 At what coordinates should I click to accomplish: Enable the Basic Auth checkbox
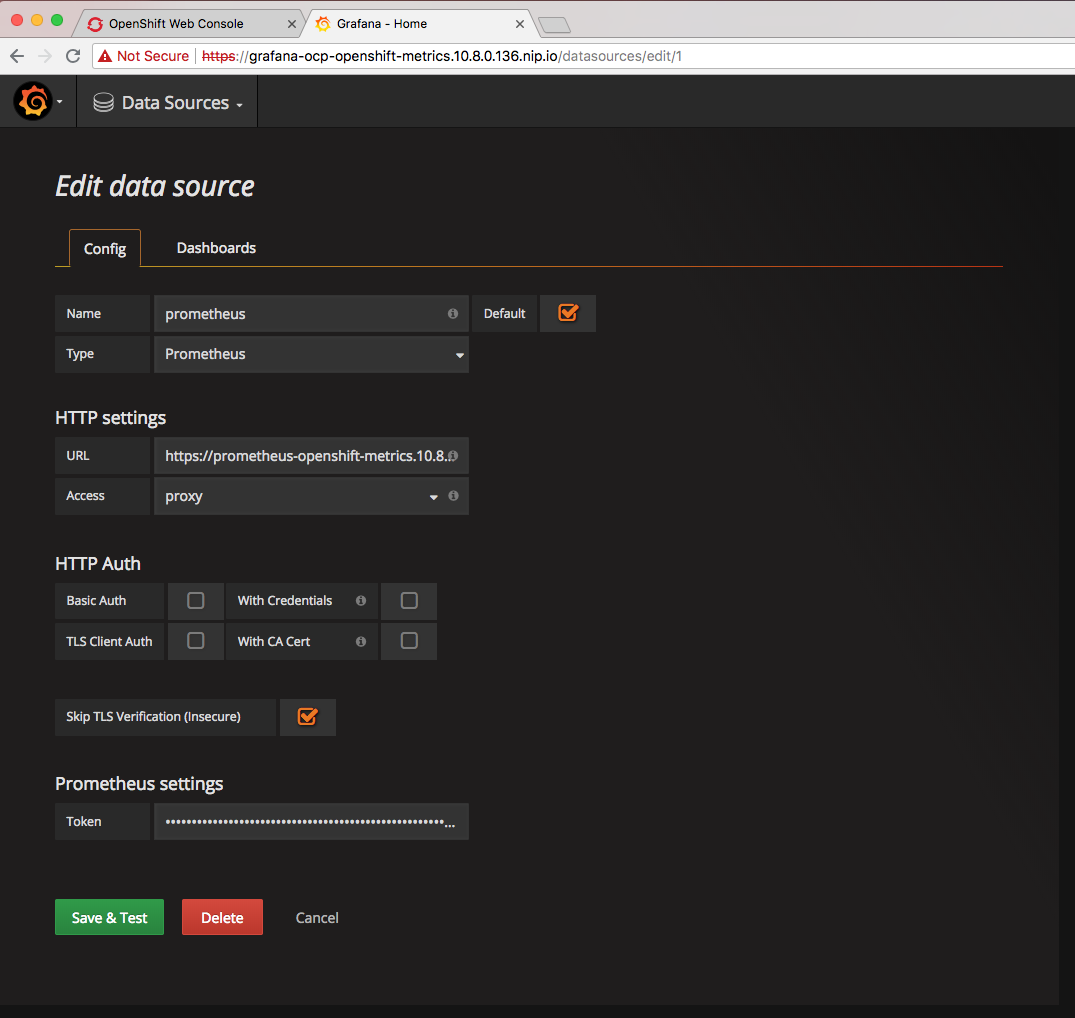coord(195,601)
